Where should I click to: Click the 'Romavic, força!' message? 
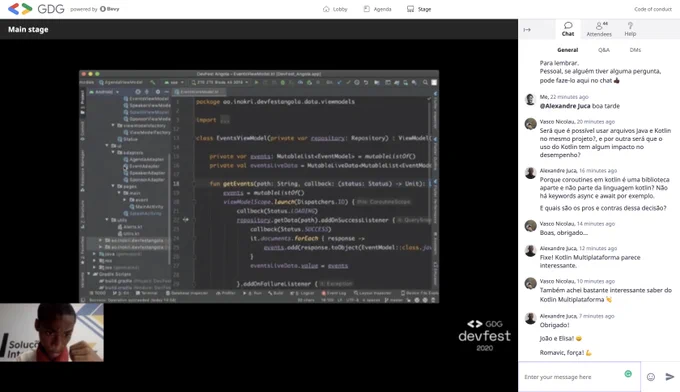pos(566,353)
